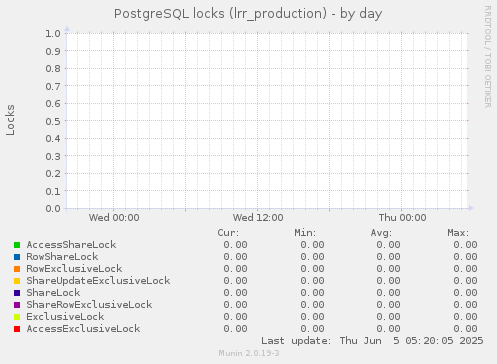Screen dimensions: 497x364
Task: Click RowShareLock Avg value 0.00
Action: (x=388, y=257)
